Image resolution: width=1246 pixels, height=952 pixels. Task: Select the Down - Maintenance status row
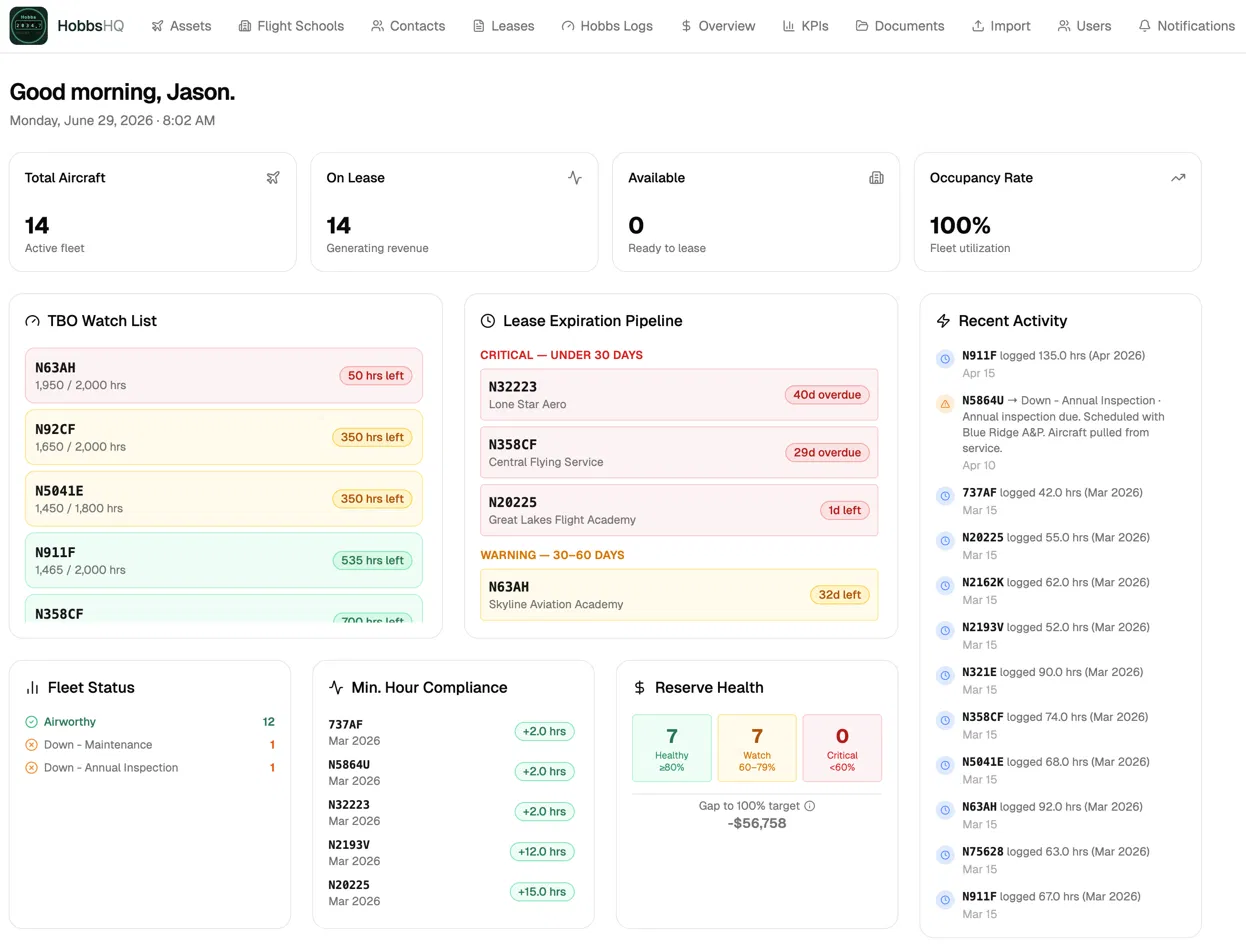coord(150,745)
